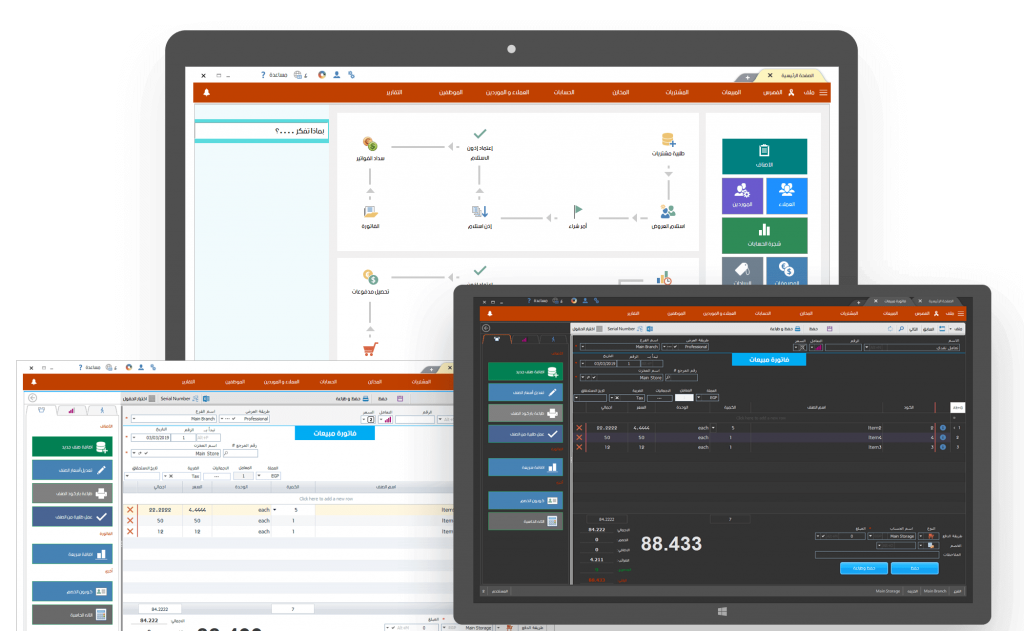This screenshot has height=631, width=1024.
Task: Click the globe language icon in the laptop window
Action: (298, 75)
